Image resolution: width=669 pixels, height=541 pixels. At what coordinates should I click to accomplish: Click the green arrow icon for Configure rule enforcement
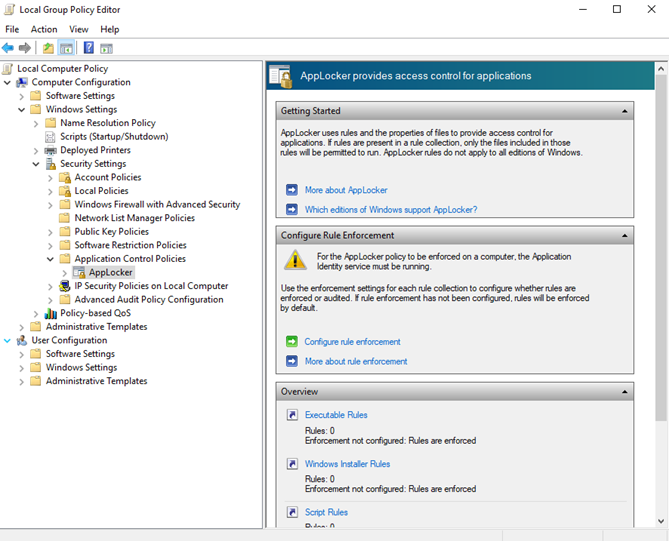pyautogui.click(x=292, y=341)
